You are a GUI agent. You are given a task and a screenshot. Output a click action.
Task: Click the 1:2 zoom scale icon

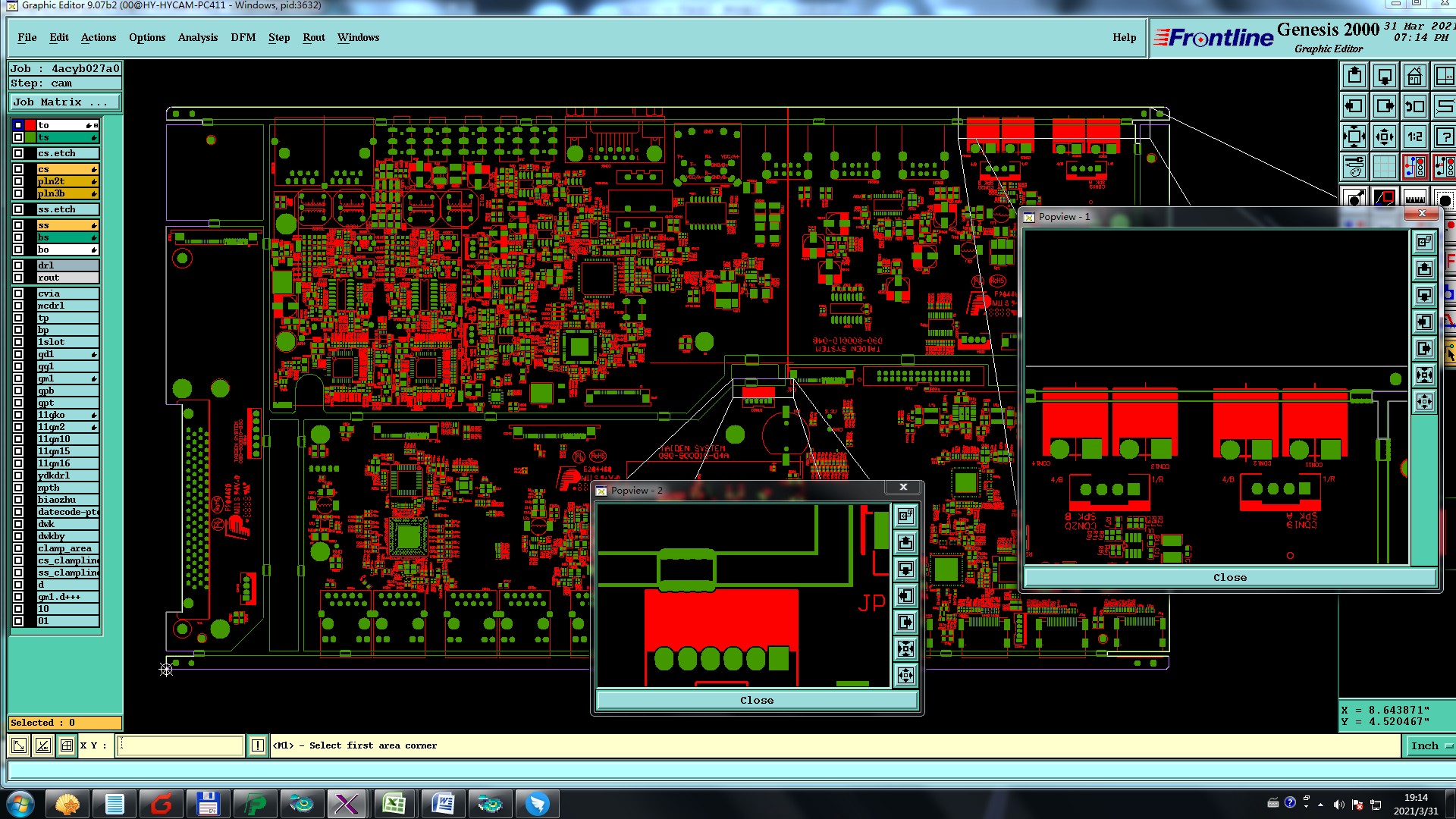1415,136
